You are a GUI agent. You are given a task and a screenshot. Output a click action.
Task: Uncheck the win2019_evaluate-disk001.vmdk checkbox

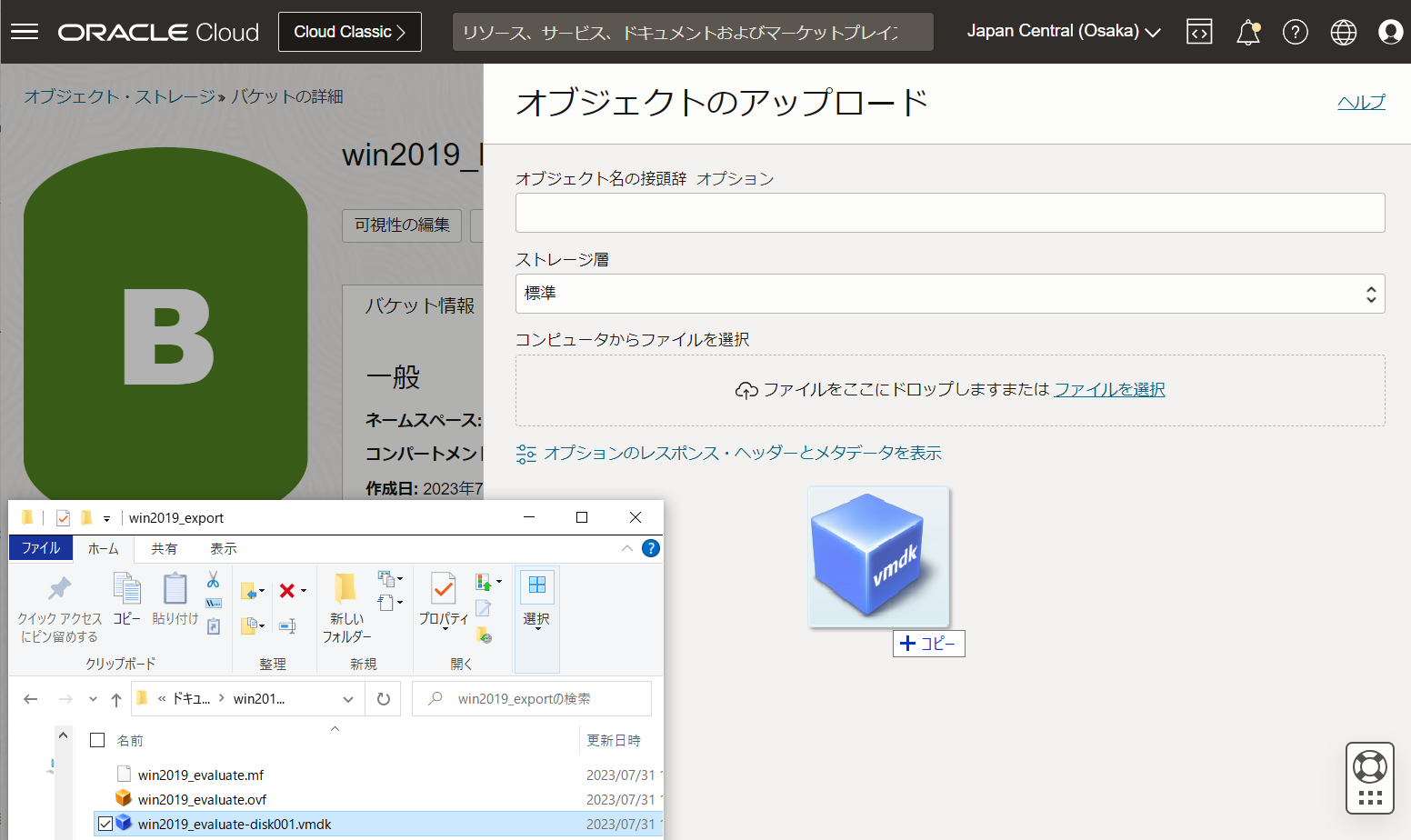click(x=105, y=824)
